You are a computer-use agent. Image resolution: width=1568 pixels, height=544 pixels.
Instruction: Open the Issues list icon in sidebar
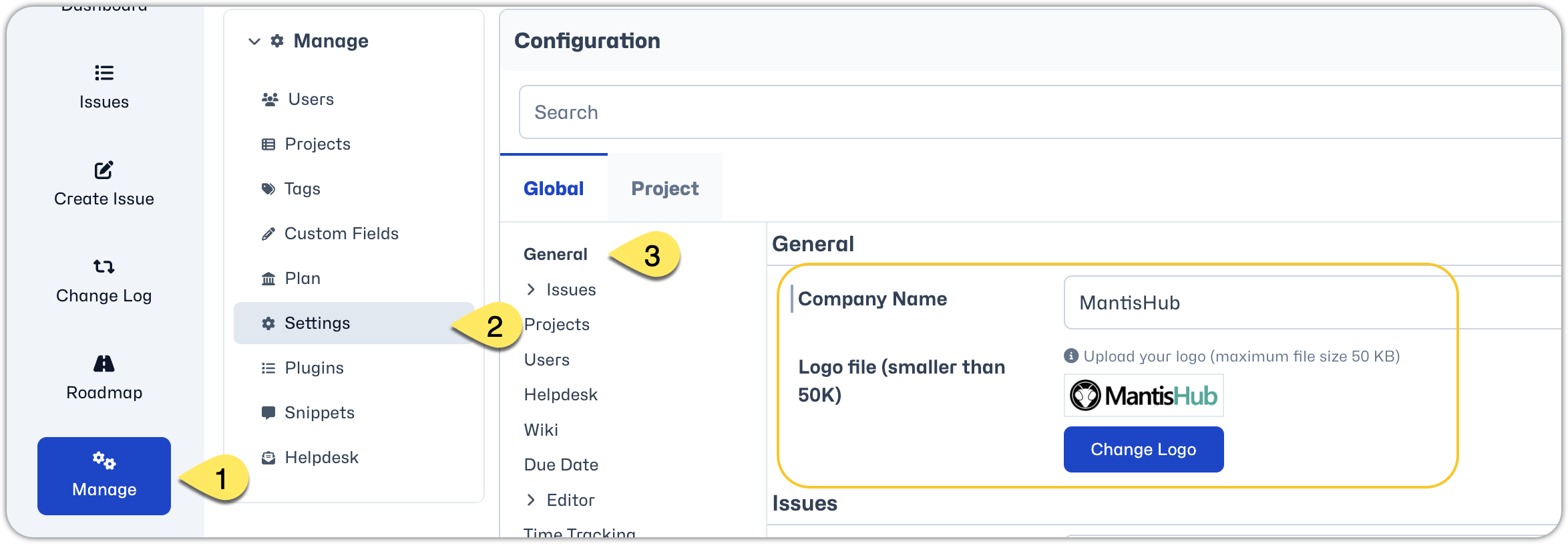104,72
